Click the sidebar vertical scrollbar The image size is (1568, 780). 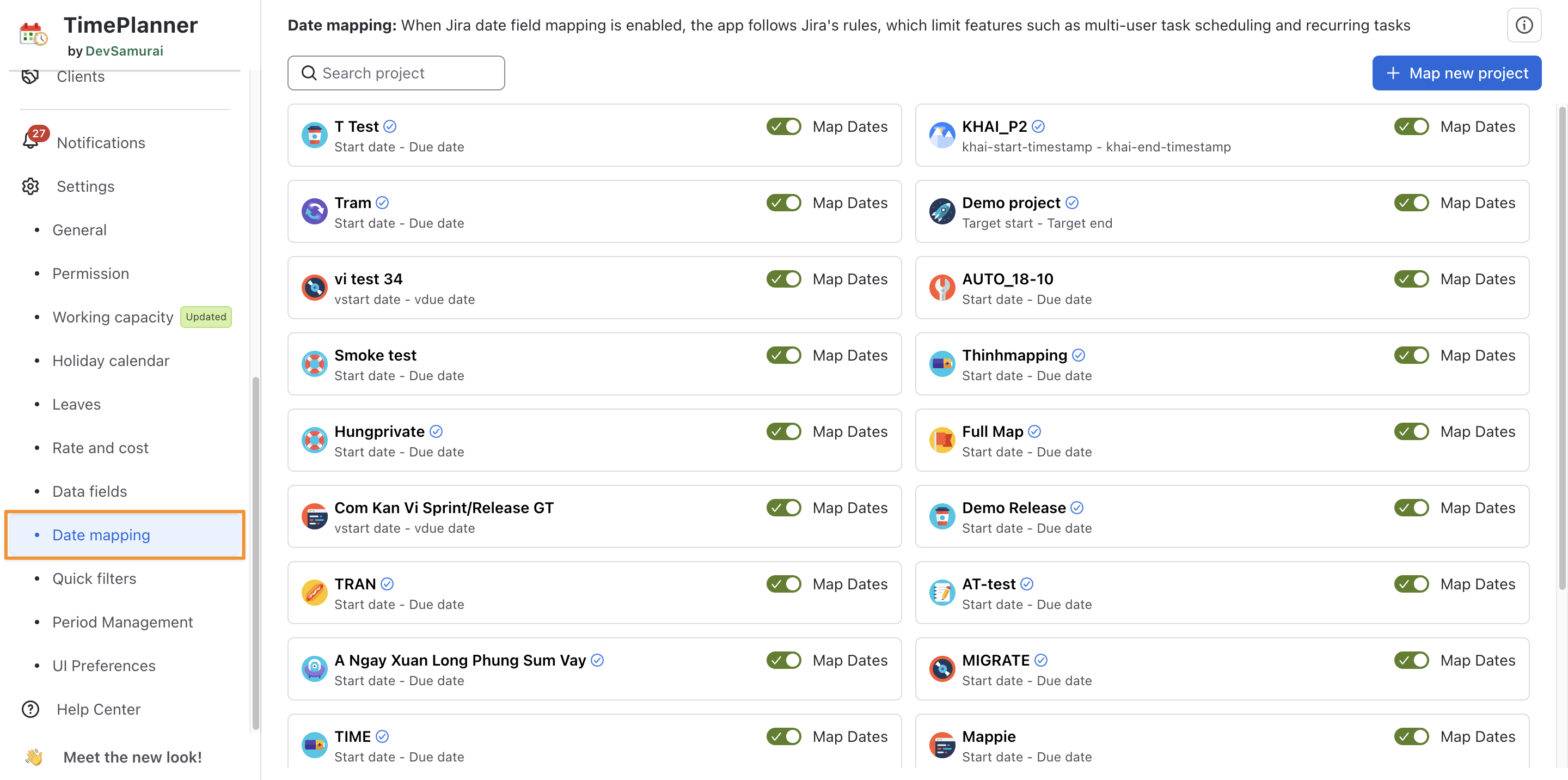click(256, 553)
